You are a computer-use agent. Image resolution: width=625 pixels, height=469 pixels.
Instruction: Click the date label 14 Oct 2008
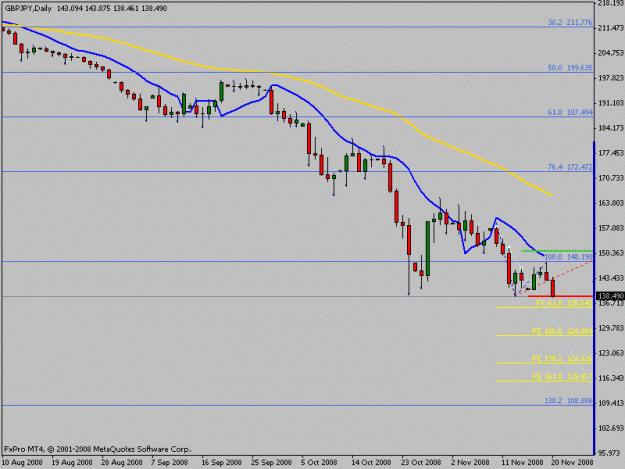371,462
